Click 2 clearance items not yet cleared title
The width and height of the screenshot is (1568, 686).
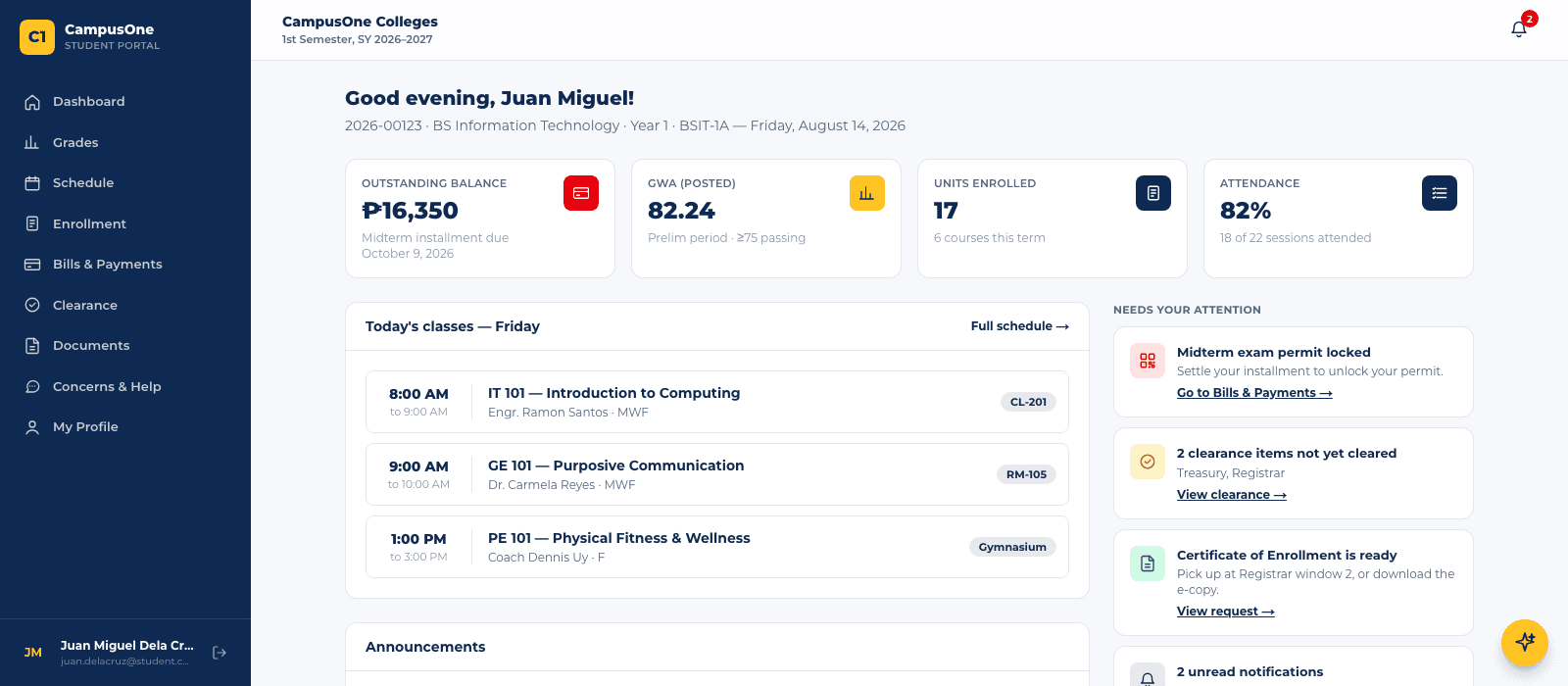(1287, 454)
